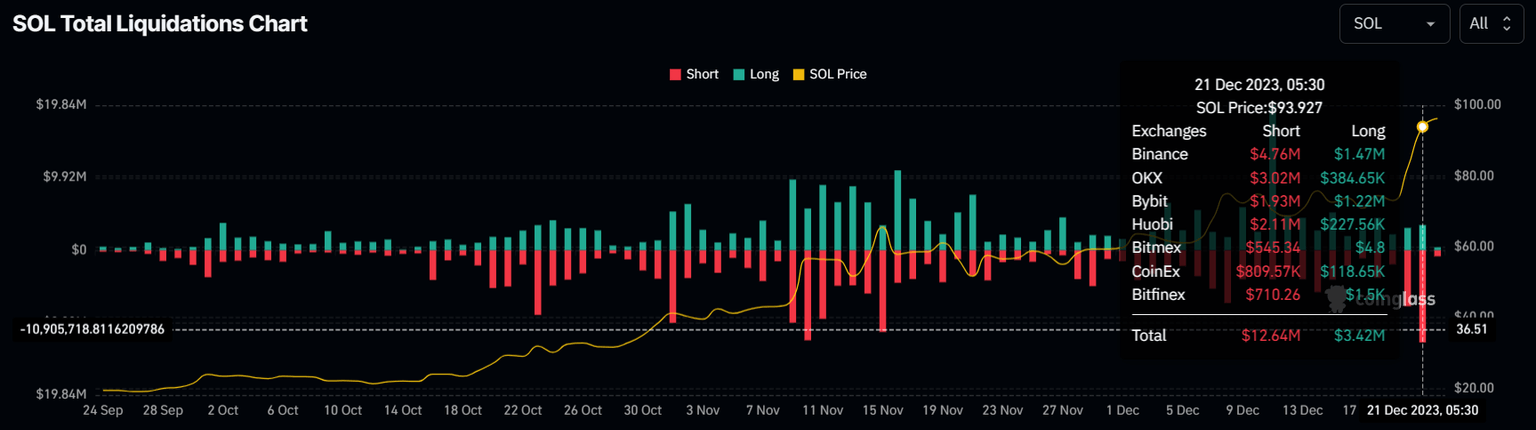Click the highlighted price point marker
The height and width of the screenshot is (430, 1536).
pyautogui.click(x=1422, y=127)
